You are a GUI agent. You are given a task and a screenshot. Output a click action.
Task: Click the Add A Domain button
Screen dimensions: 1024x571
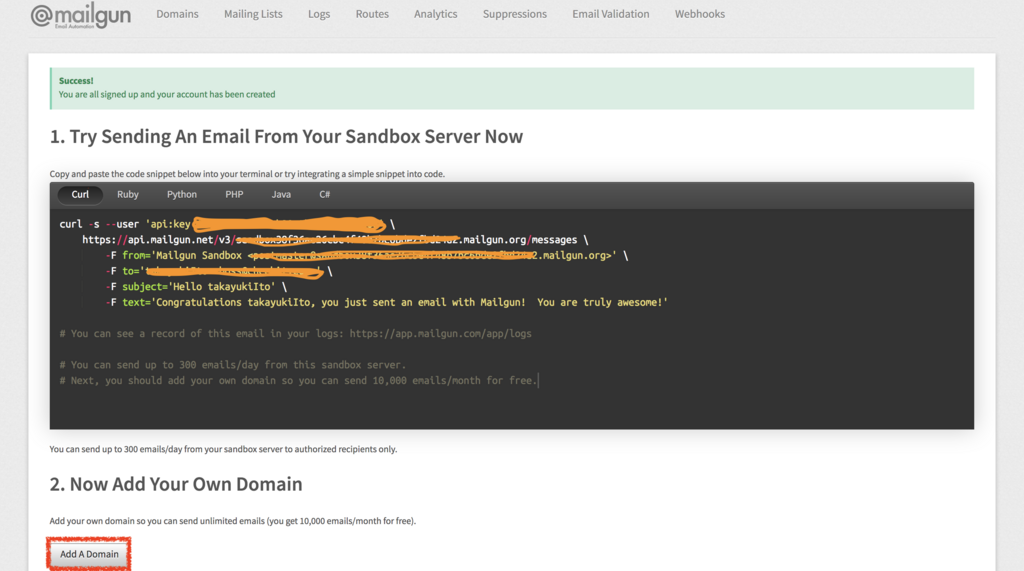pyautogui.click(x=89, y=554)
